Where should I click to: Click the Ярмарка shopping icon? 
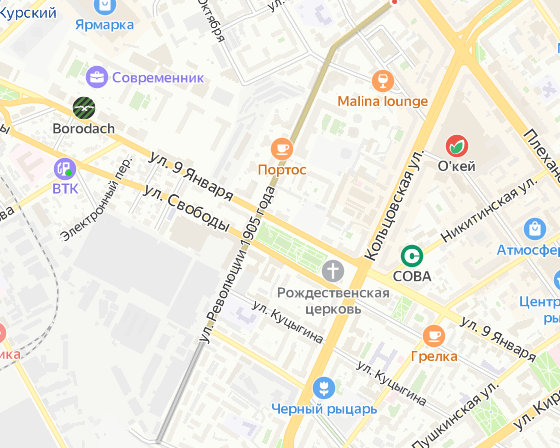coord(105,5)
